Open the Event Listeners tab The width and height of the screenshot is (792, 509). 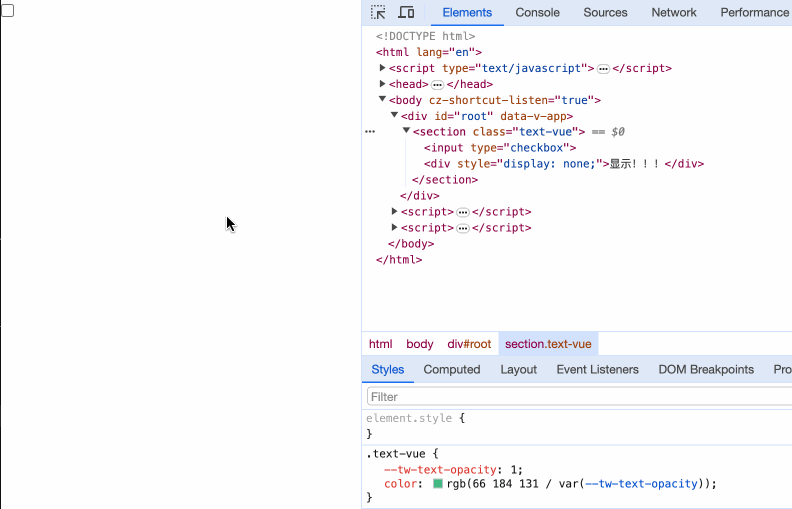[x=597, y=370]
